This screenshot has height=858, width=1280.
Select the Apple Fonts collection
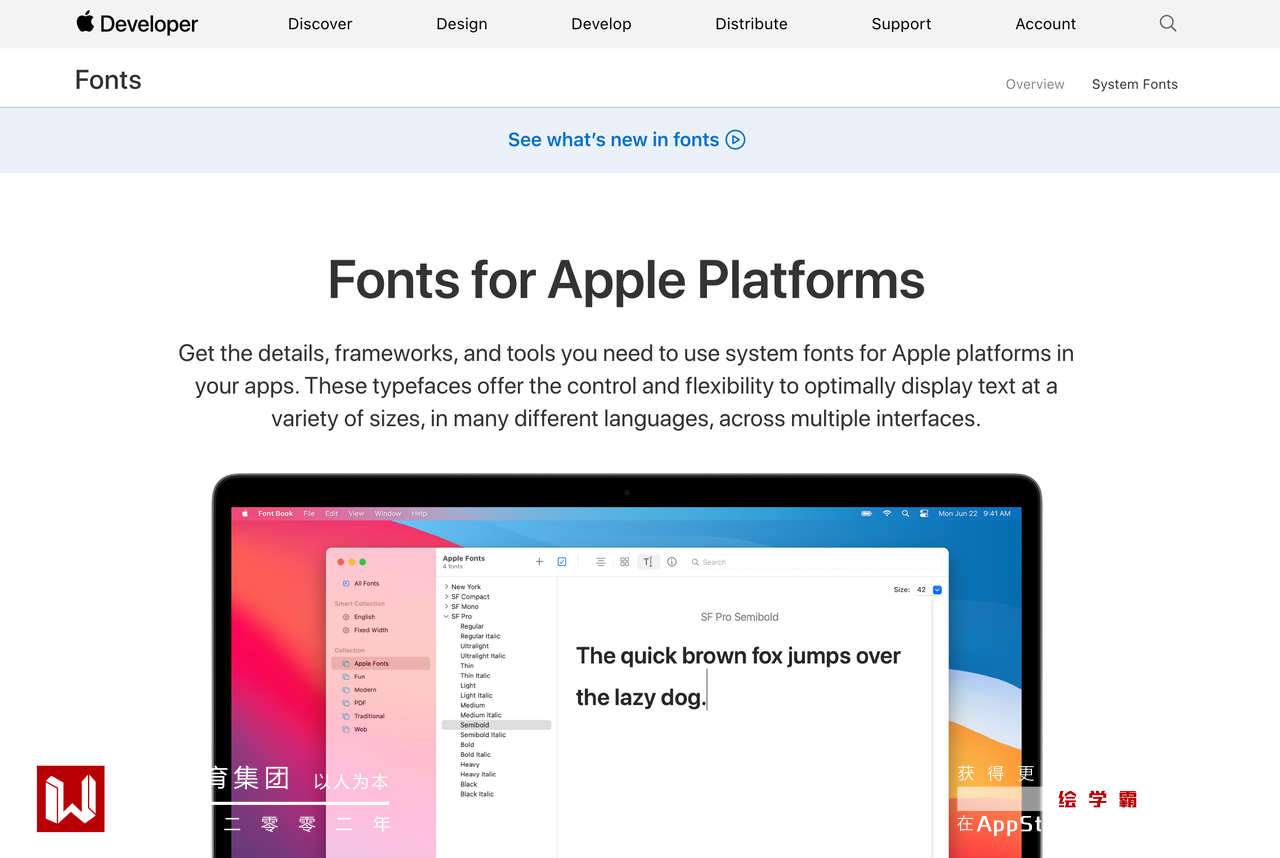(381, 664)
